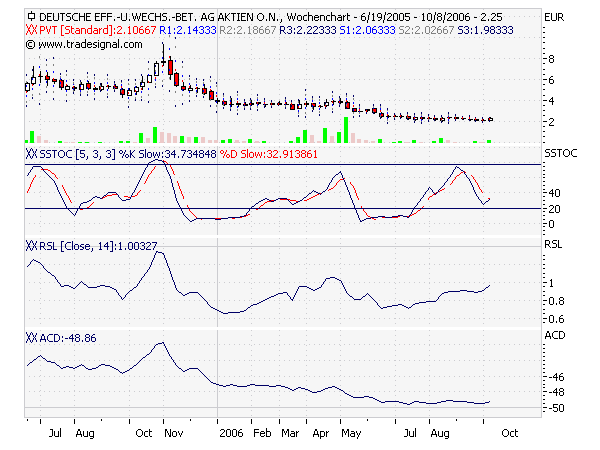Click the 2006 year label on the time axis

[231, 433]
